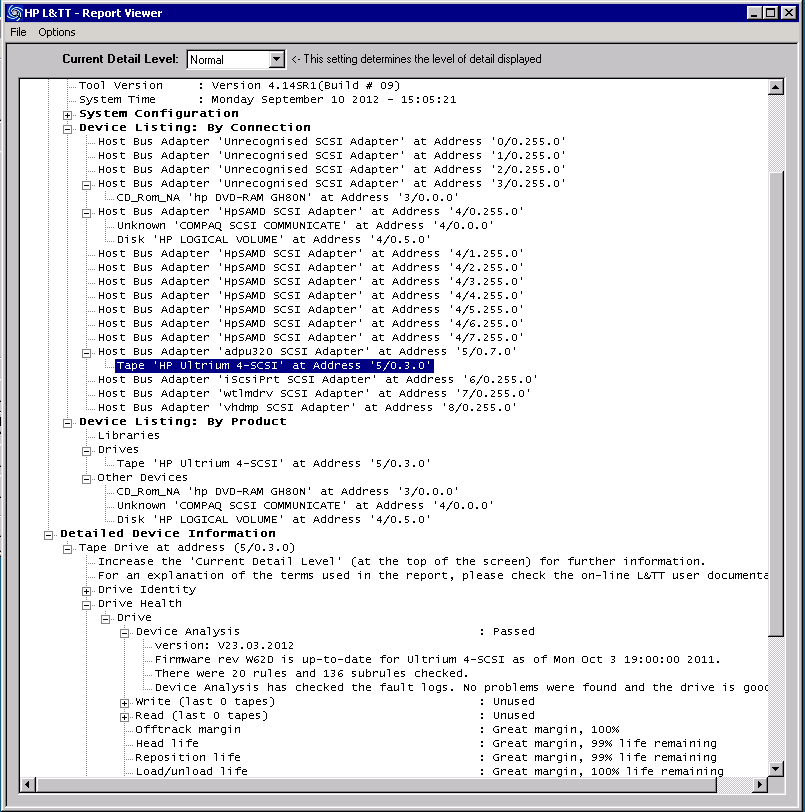The image size is (805, 812).
Task: Collapse Tape Drive at address (5/0.3.0)
Action: [x=67, y=548]
